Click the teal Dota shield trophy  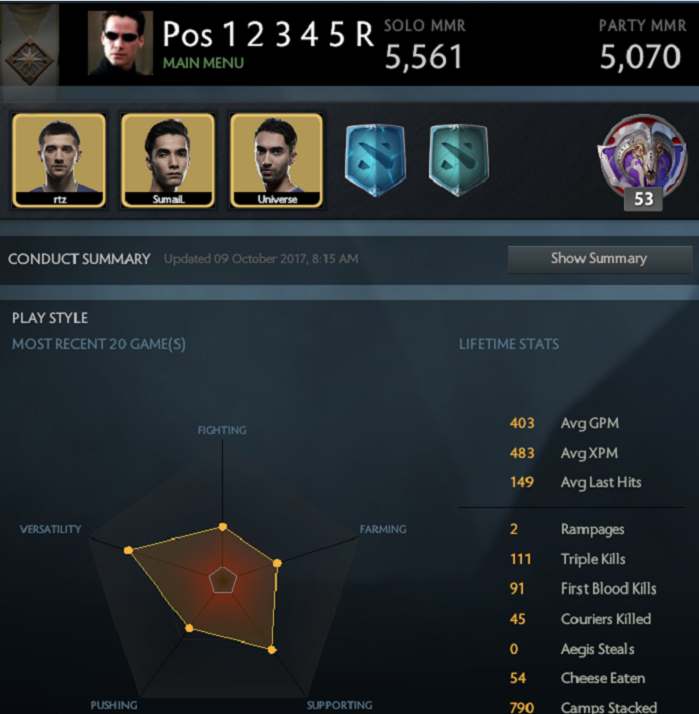[459, 159]
